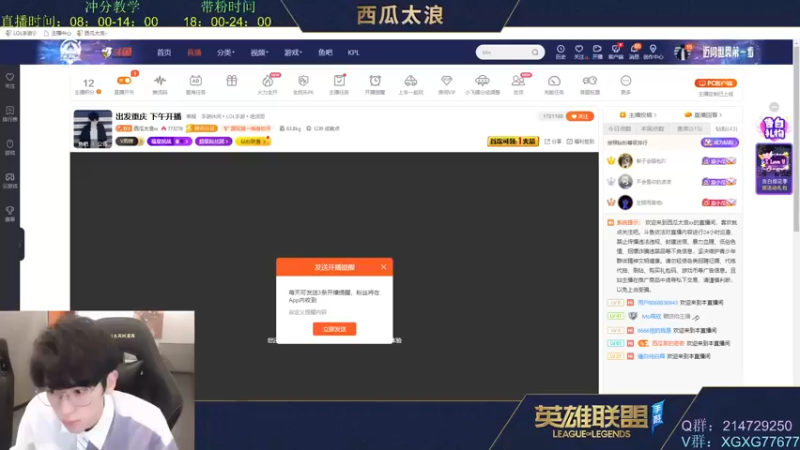Viewport: 800px width, 450px height.
Task: Close the 发送开播提醒 dialog
Action: click(384, 267)
